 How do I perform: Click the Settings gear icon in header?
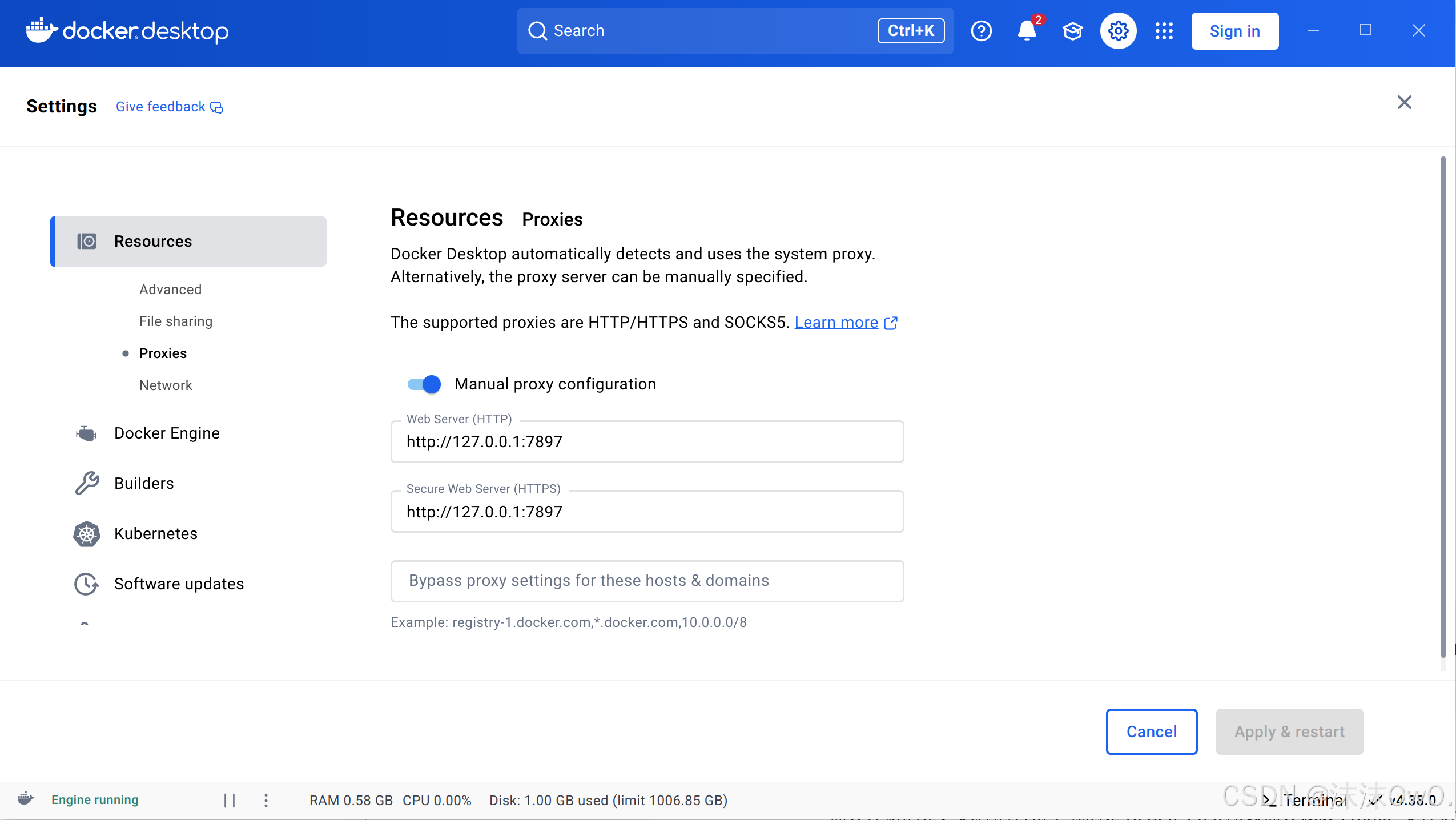click(x=1118, y=31)
